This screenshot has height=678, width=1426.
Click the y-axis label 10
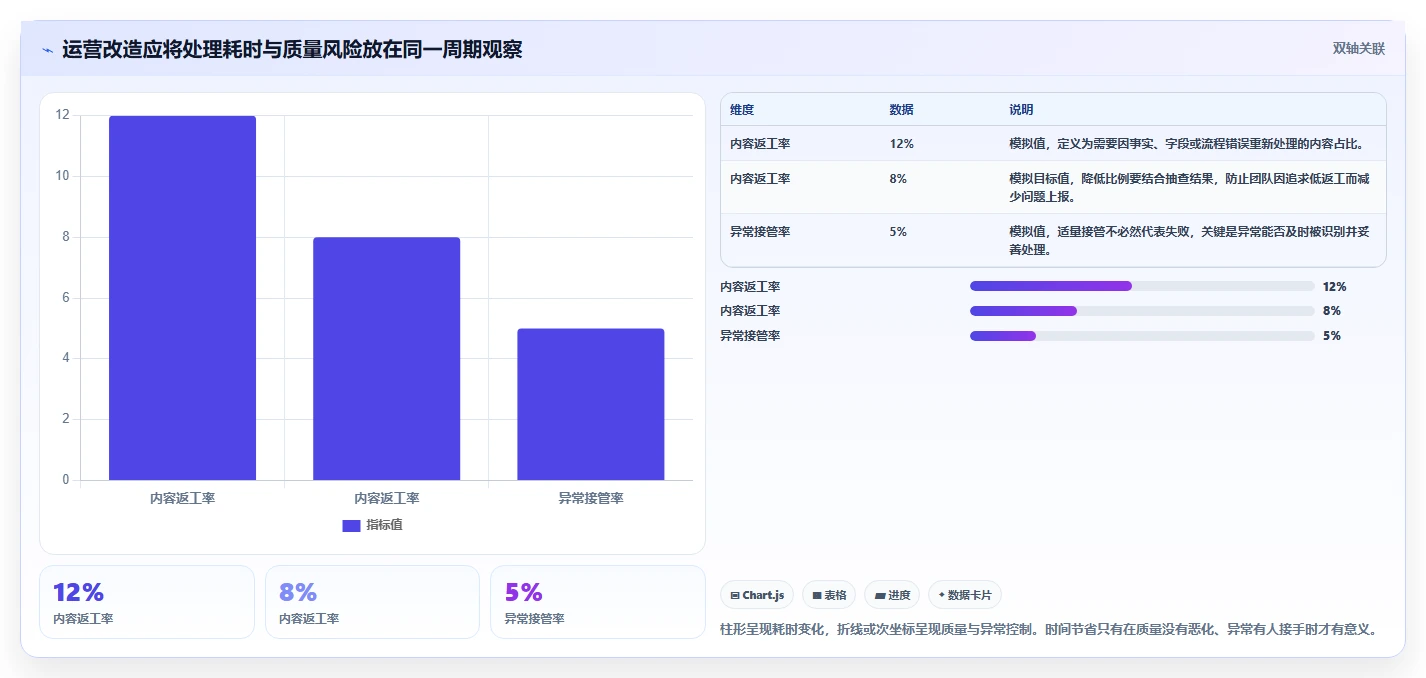63,176
